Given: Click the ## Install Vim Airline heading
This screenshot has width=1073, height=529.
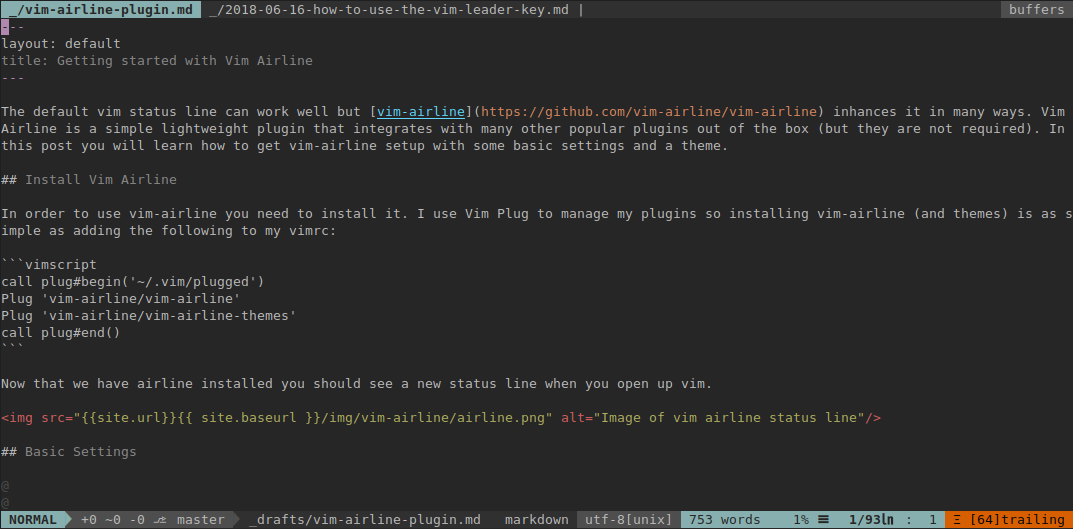Looking at the screenshot, I should (89, 180).
